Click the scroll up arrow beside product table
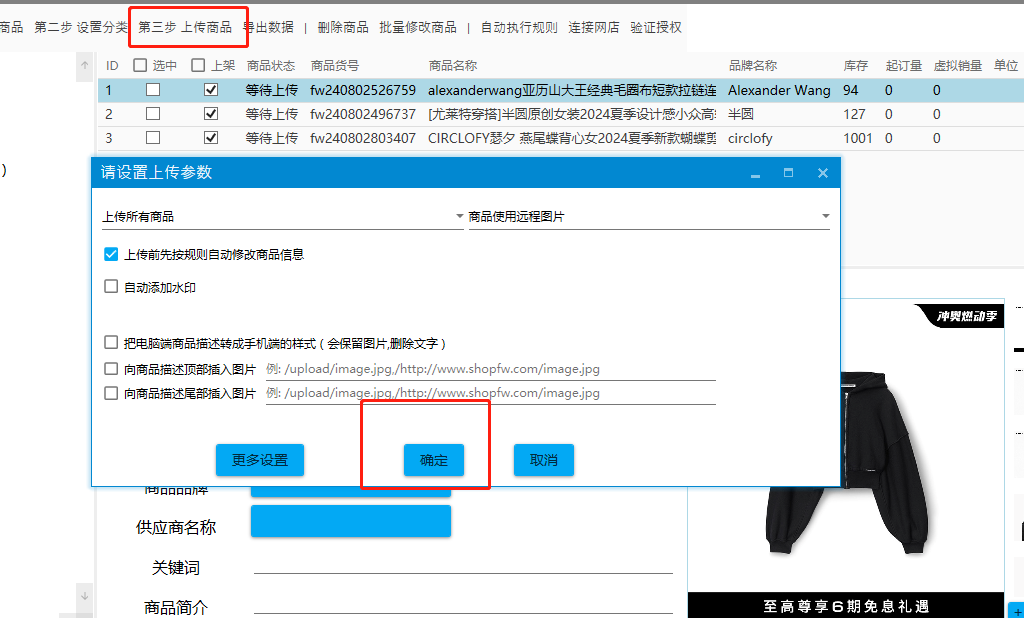Screen dimensions: 1024x618 [x=85, y=66]
